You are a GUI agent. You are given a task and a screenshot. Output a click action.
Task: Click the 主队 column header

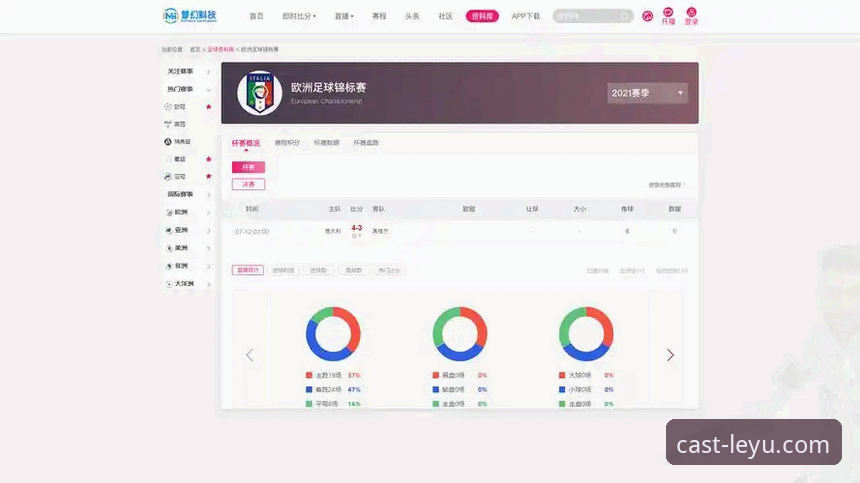point(334,209)
